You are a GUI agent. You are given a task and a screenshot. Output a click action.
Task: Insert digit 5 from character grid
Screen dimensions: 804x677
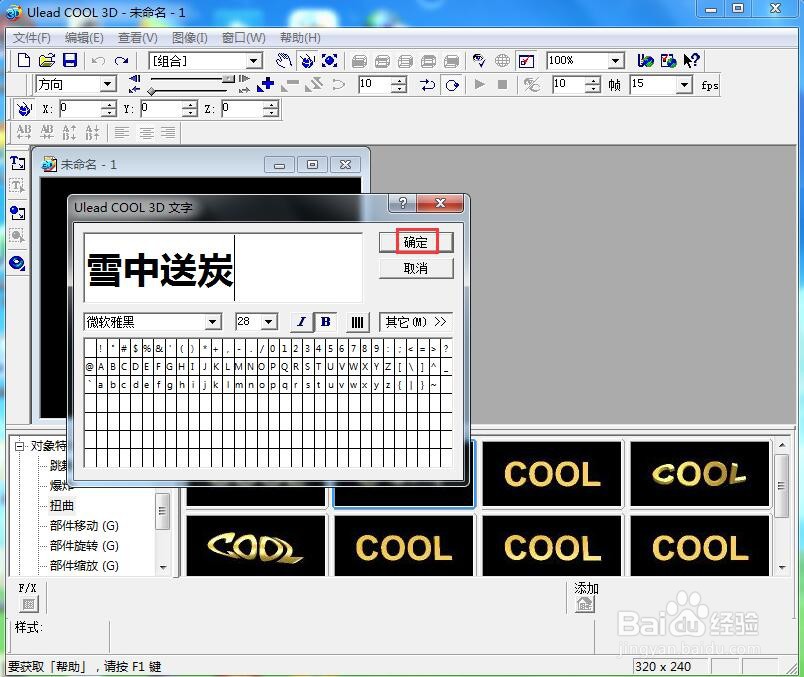(330, 349)
